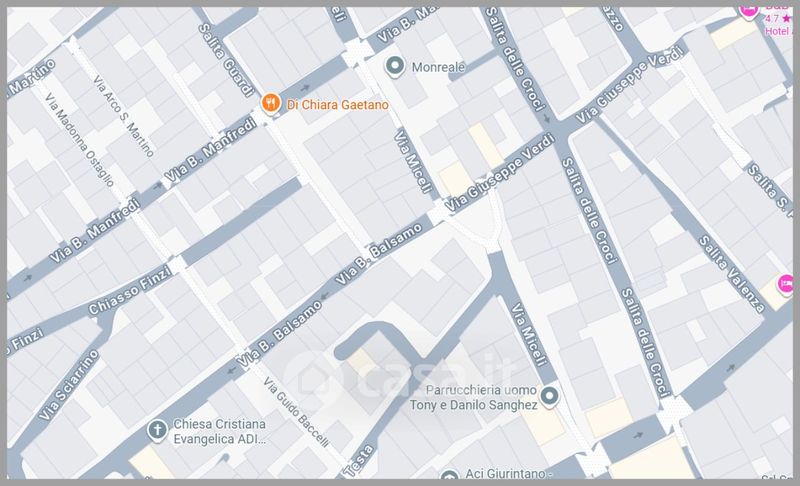Open the Monreale place name label
The height and width of the screenshot is (486, 800).
point(438,67)
